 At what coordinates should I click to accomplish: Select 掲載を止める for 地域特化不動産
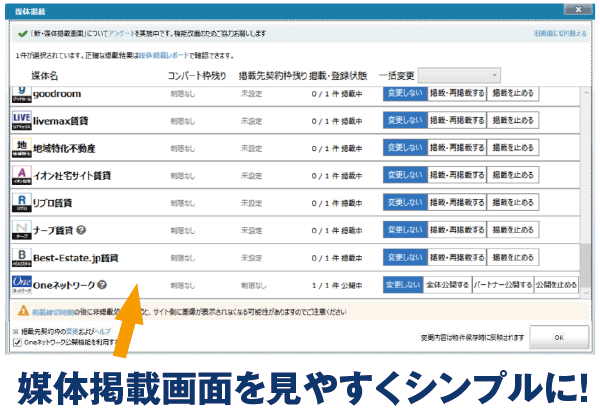pos(513,148)
